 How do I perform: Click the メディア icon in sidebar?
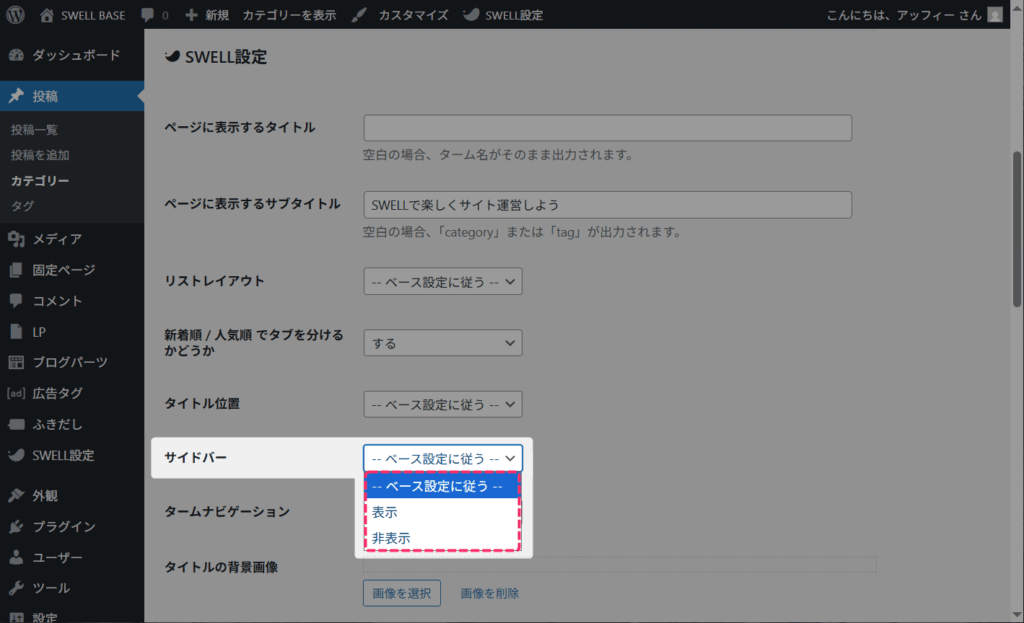[x=16, y=239]
